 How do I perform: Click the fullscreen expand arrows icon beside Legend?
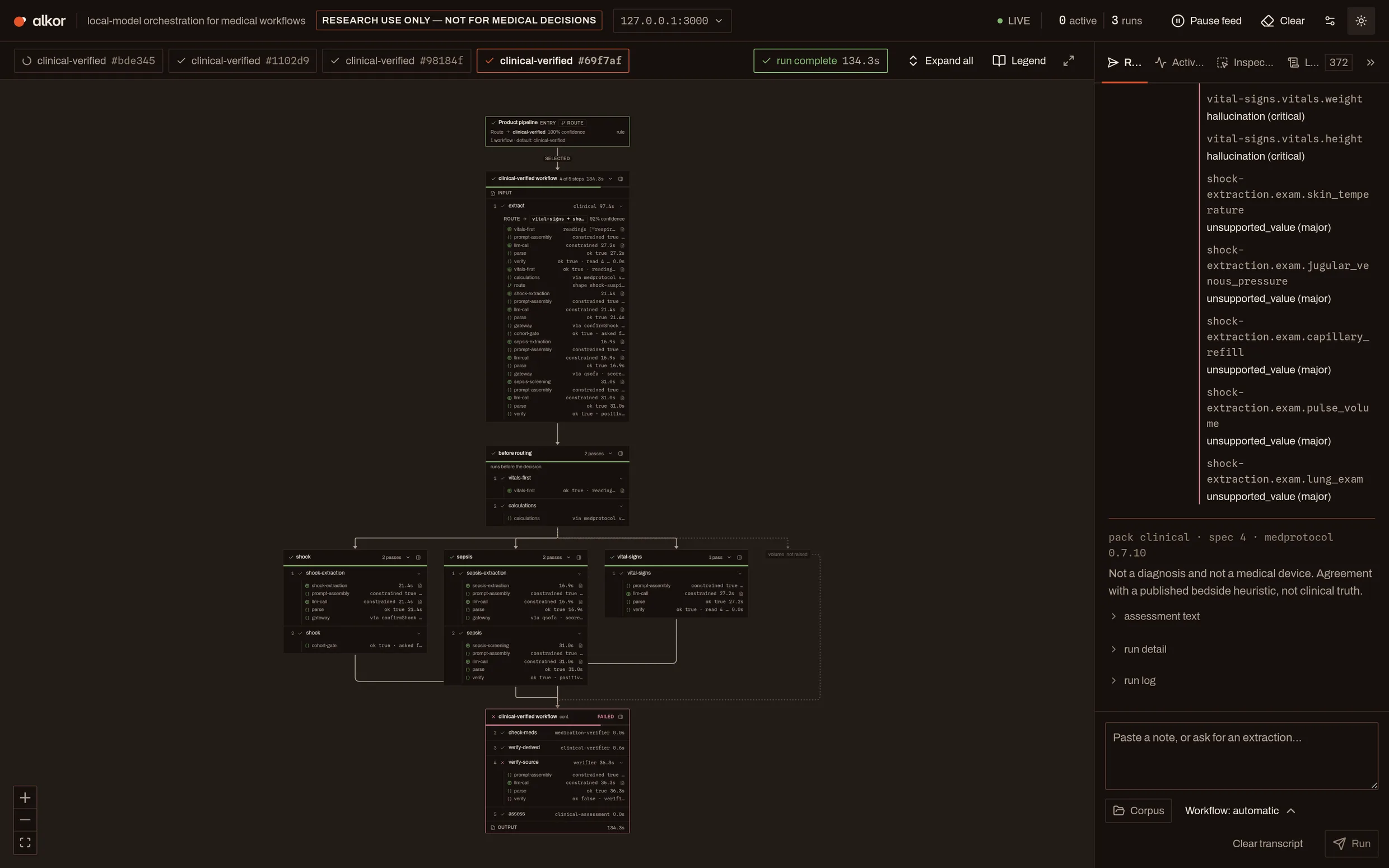pyautogui.click(x=1068, y=61)
